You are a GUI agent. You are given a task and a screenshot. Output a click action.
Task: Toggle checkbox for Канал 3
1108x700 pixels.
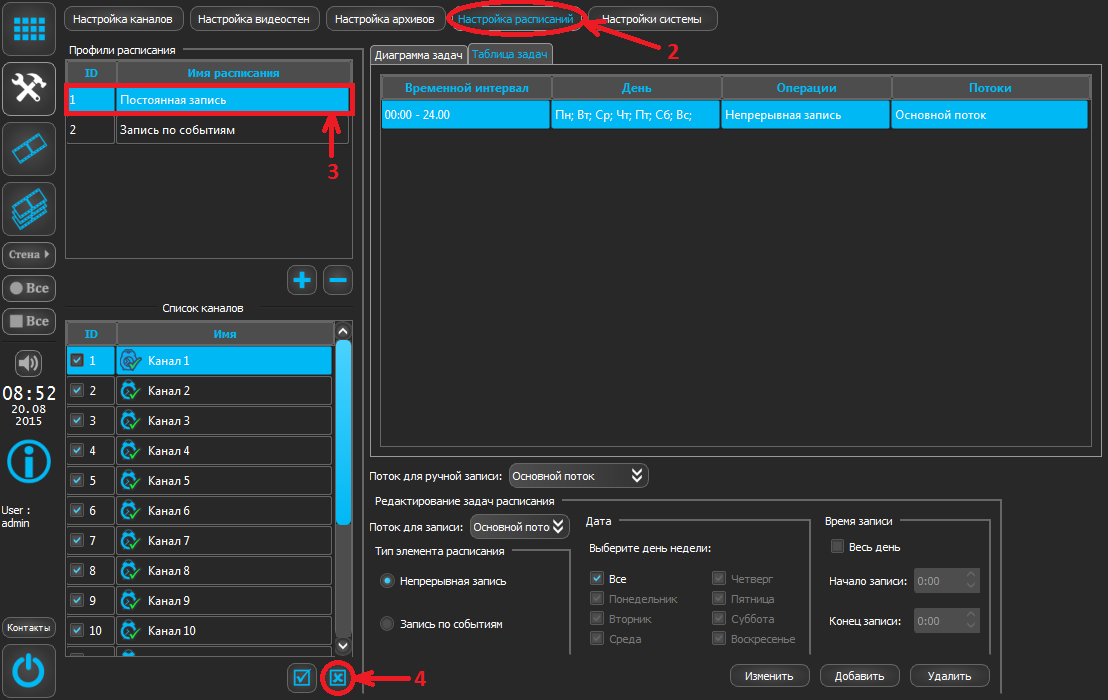[77, 421]
